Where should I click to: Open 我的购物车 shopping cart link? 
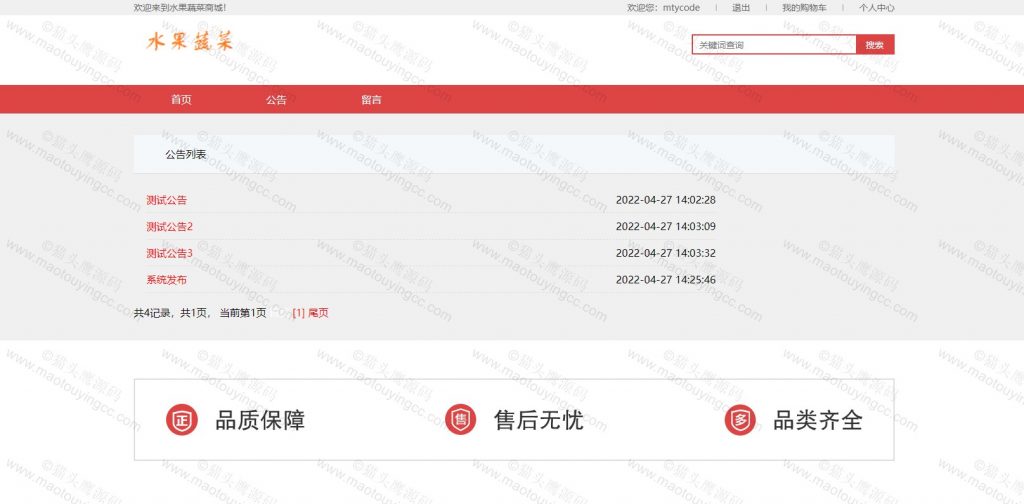click(804, 7)
